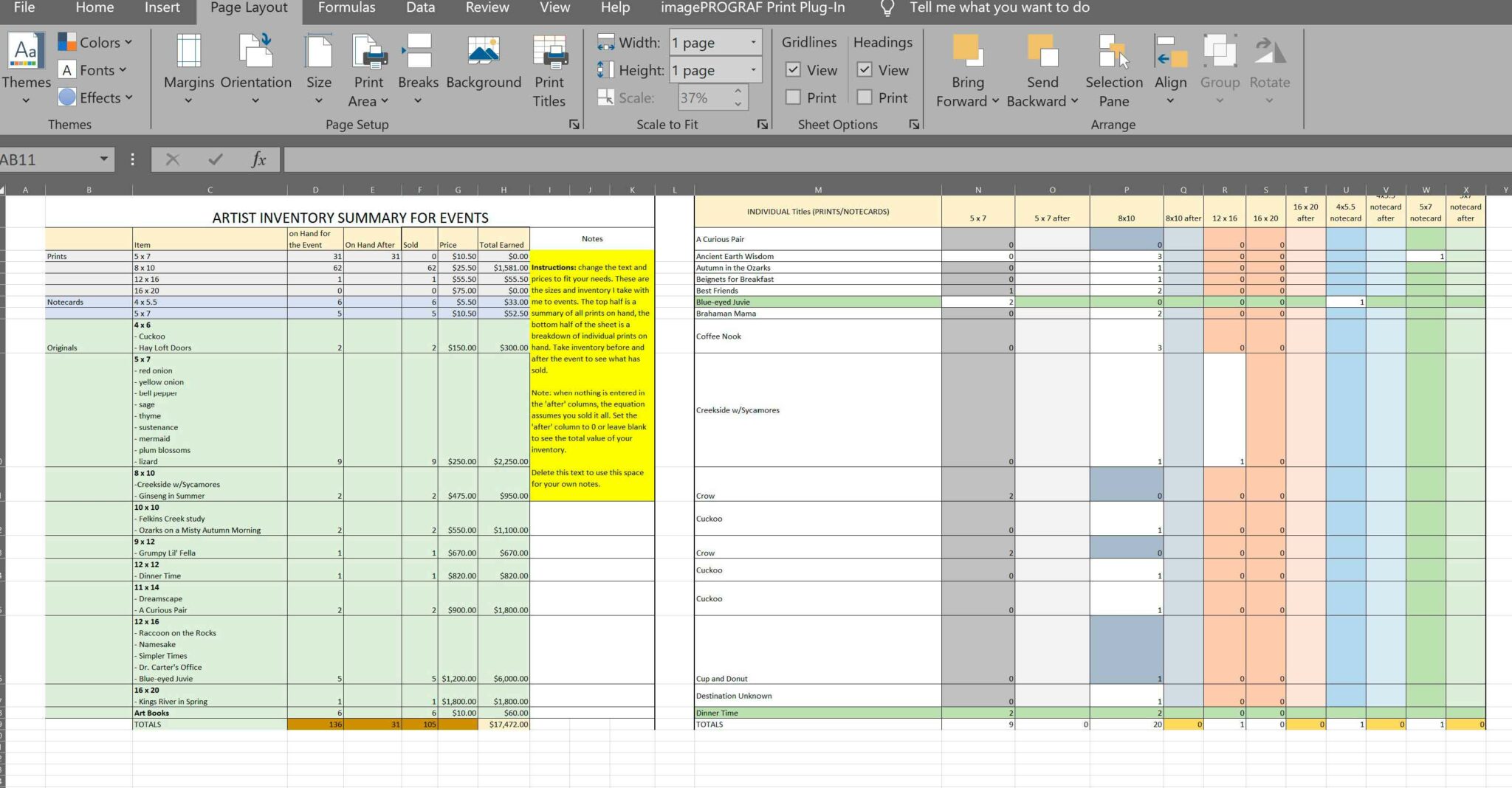This screenshot has width=1512, height=788.
Task: Open the Width page dropdown
Action: pos(753,42)
